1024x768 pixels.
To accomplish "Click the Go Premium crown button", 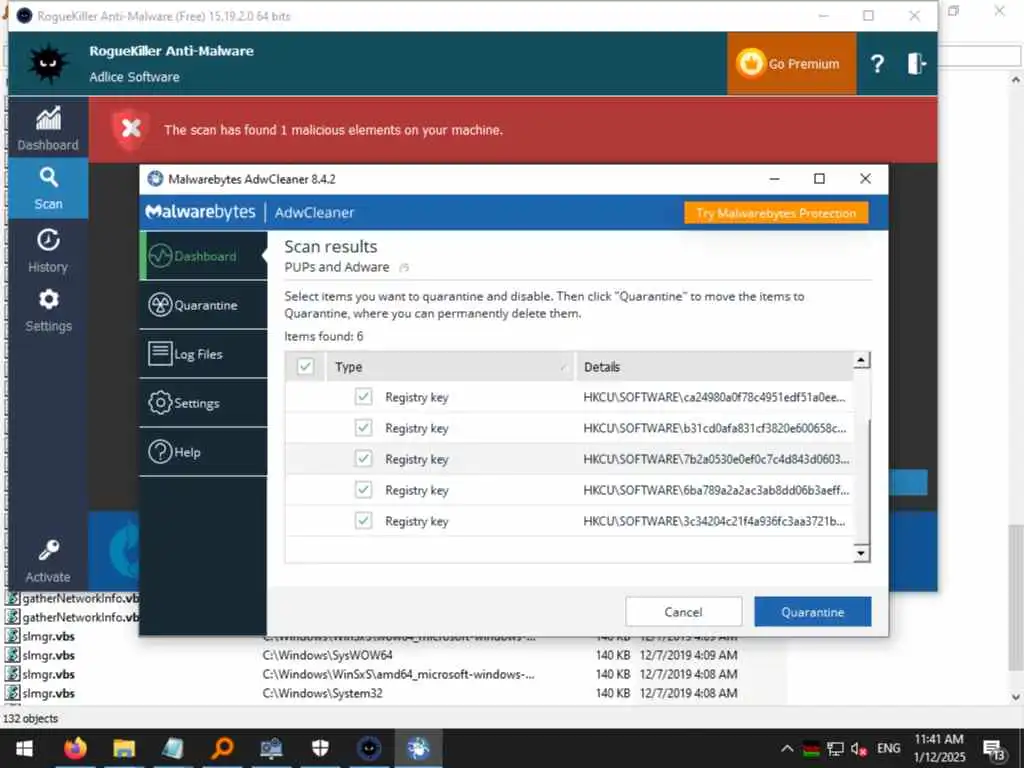I will click(791, 63).
